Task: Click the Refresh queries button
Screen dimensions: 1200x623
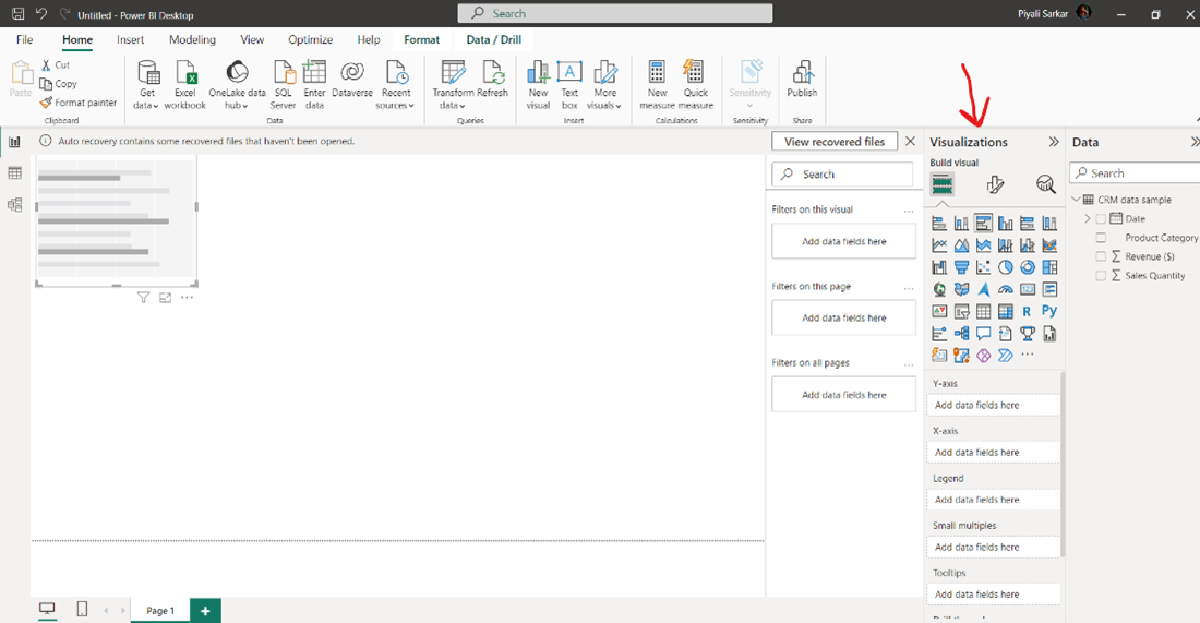Action: (x=492, y=80)
